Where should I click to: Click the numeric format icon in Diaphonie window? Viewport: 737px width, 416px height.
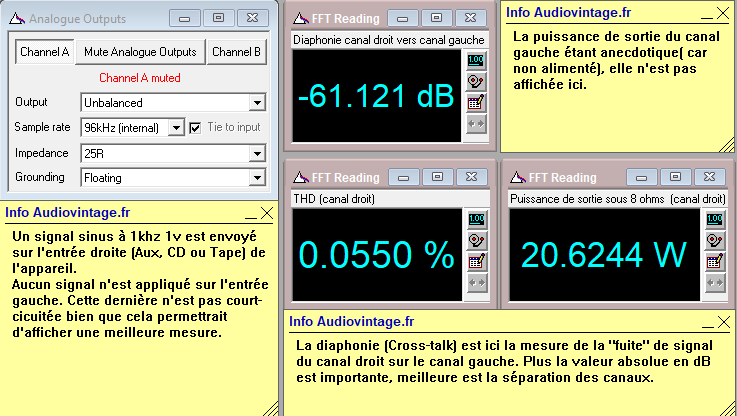(x=476, y=60)
